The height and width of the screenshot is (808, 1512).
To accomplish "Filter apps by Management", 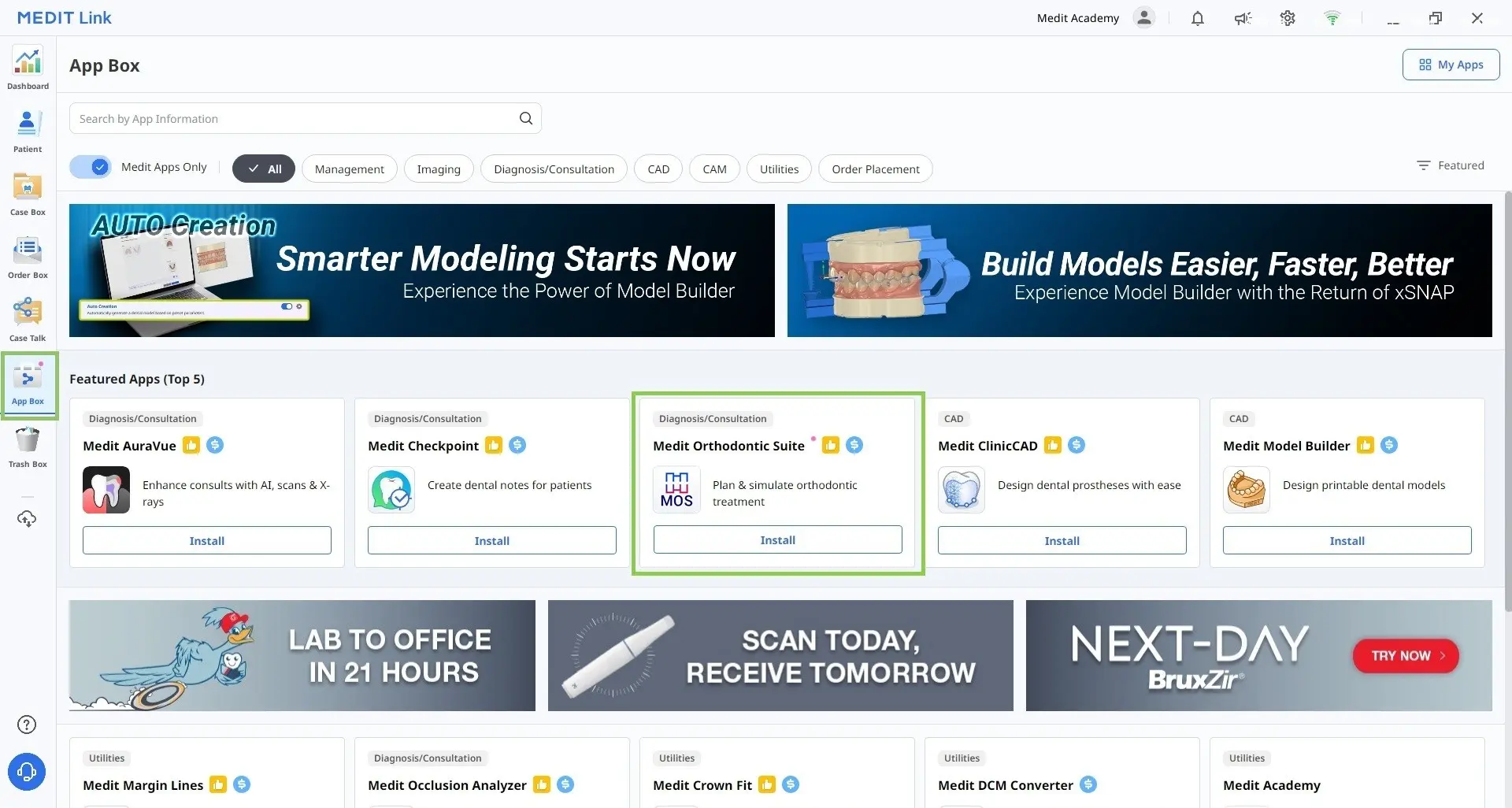I will click(x=350, y=169).
